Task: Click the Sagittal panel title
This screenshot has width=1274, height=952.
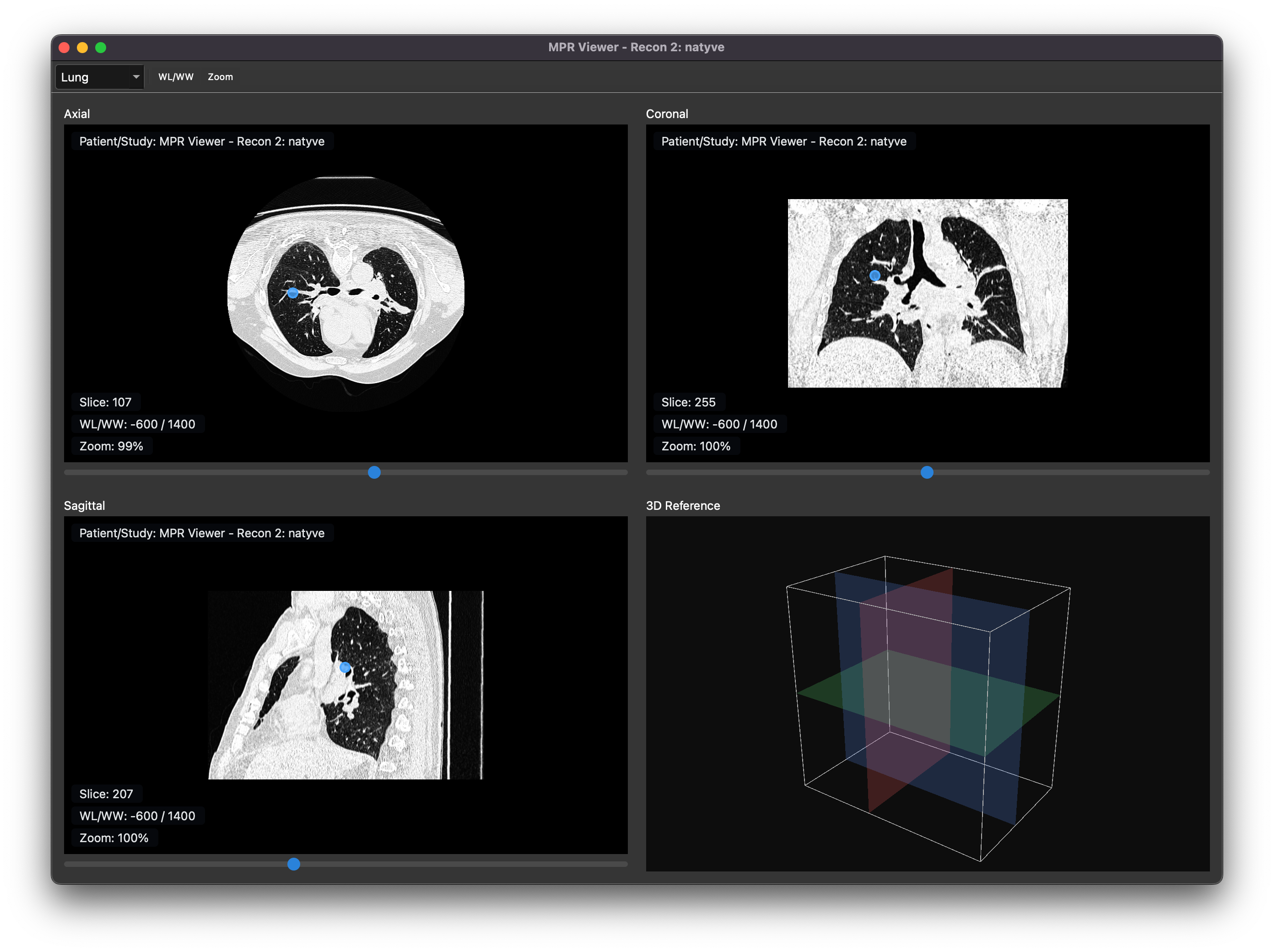Action: tap(84, 505)
